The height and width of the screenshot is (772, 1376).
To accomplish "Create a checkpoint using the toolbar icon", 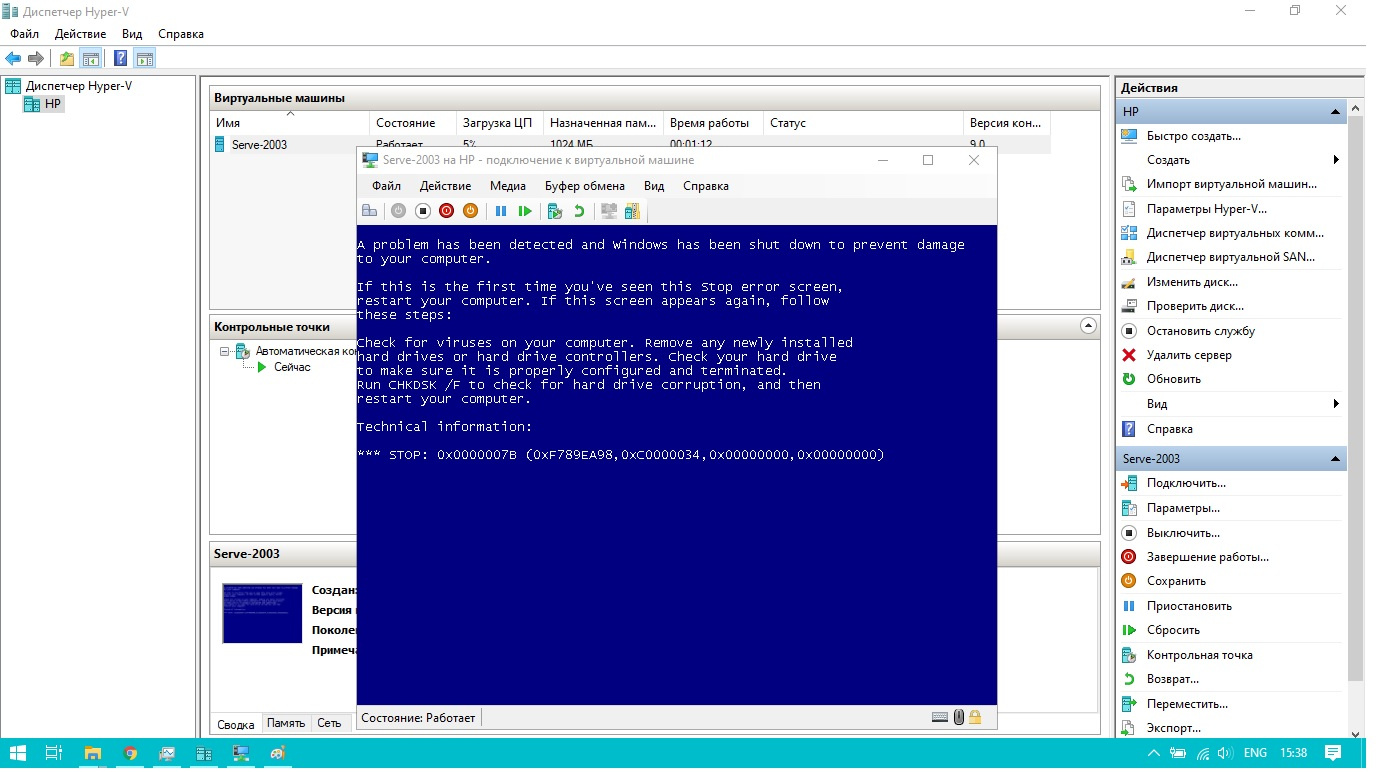I will point(555,211).
